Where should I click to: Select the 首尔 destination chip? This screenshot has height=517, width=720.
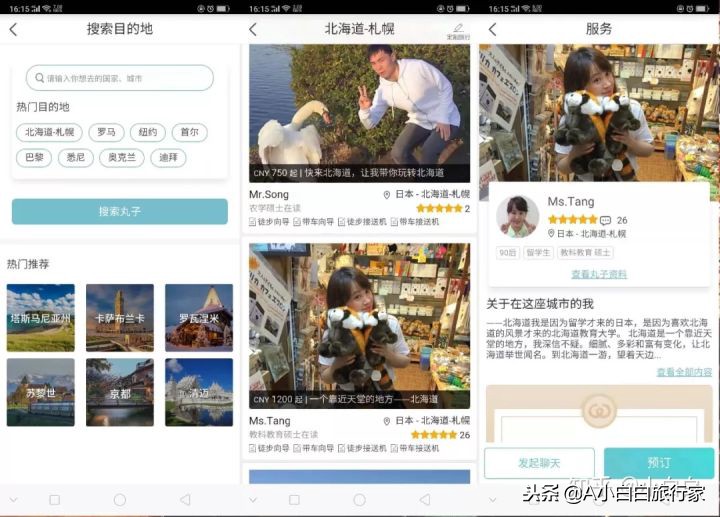tap(190, 132)
